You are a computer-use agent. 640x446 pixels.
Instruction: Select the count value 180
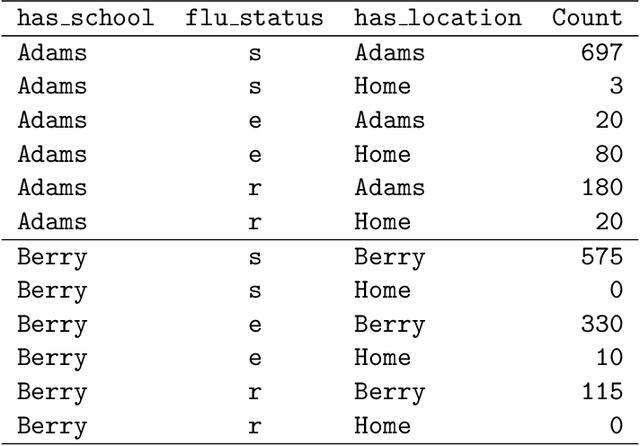tap(601, 188)
